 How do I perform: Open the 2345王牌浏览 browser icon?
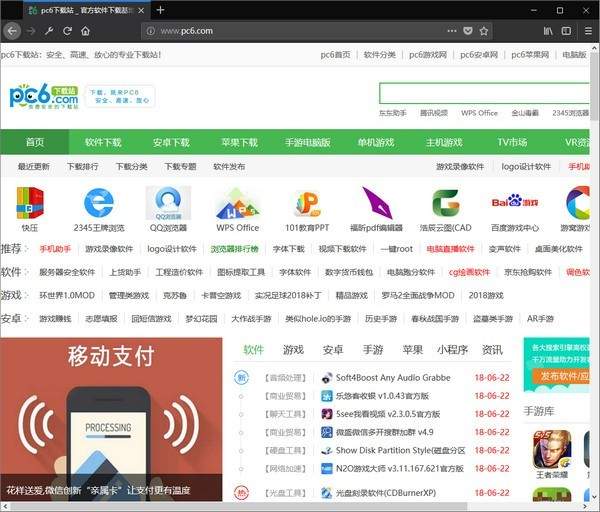[98, 203]
